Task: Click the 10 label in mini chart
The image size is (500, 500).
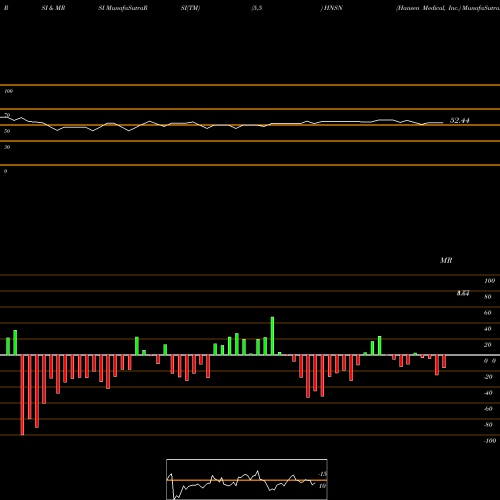Action: coord(322,486)
